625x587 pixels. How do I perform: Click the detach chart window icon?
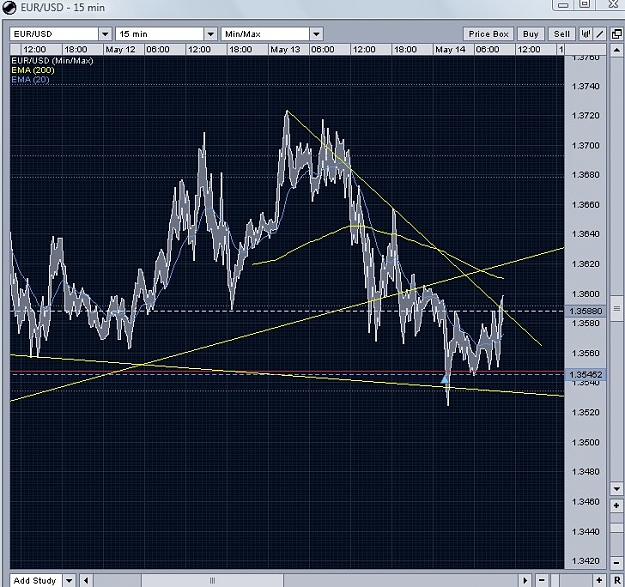click(x=617, y=34)
